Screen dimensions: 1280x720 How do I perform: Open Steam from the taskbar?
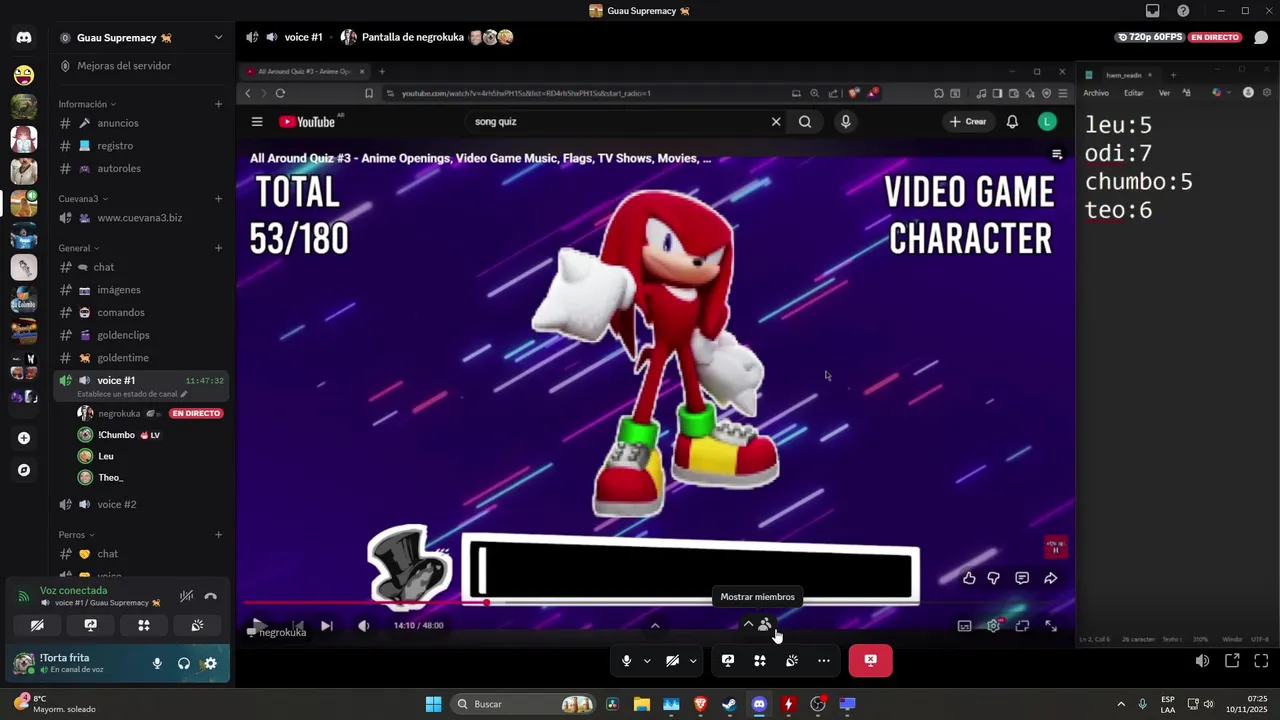730,704
